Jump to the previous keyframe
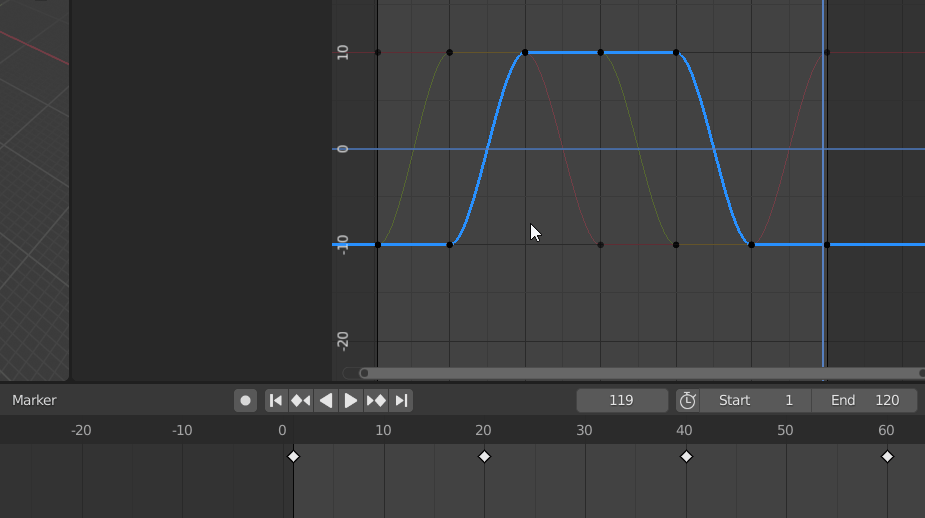Viewport: 925px width, 518px height. [301, 401]
